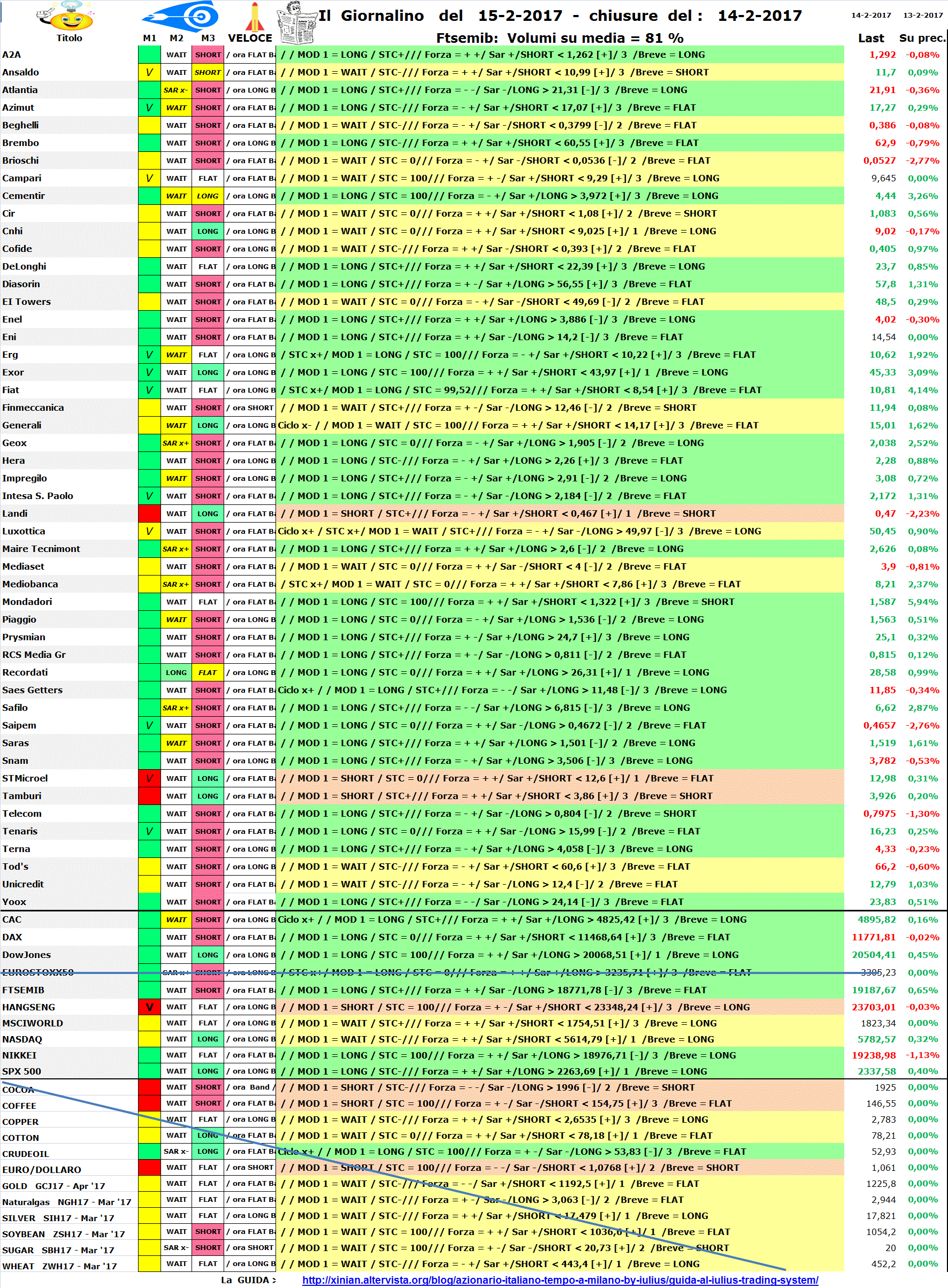948x1288 pixels.
Task: Click the green V cell for Azimut
Action: coord(149,108)
